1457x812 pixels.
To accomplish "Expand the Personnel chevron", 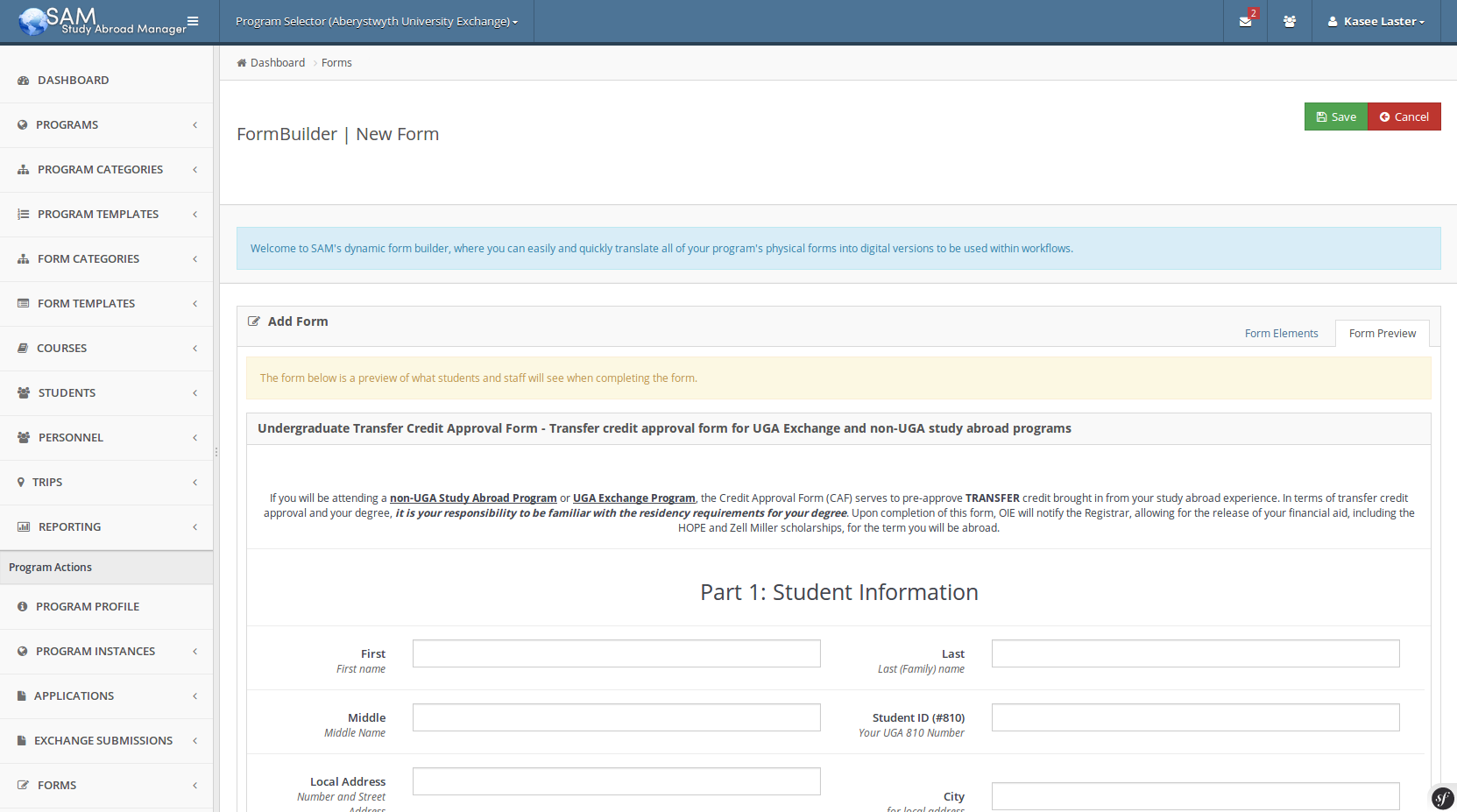I will point(195,438).
